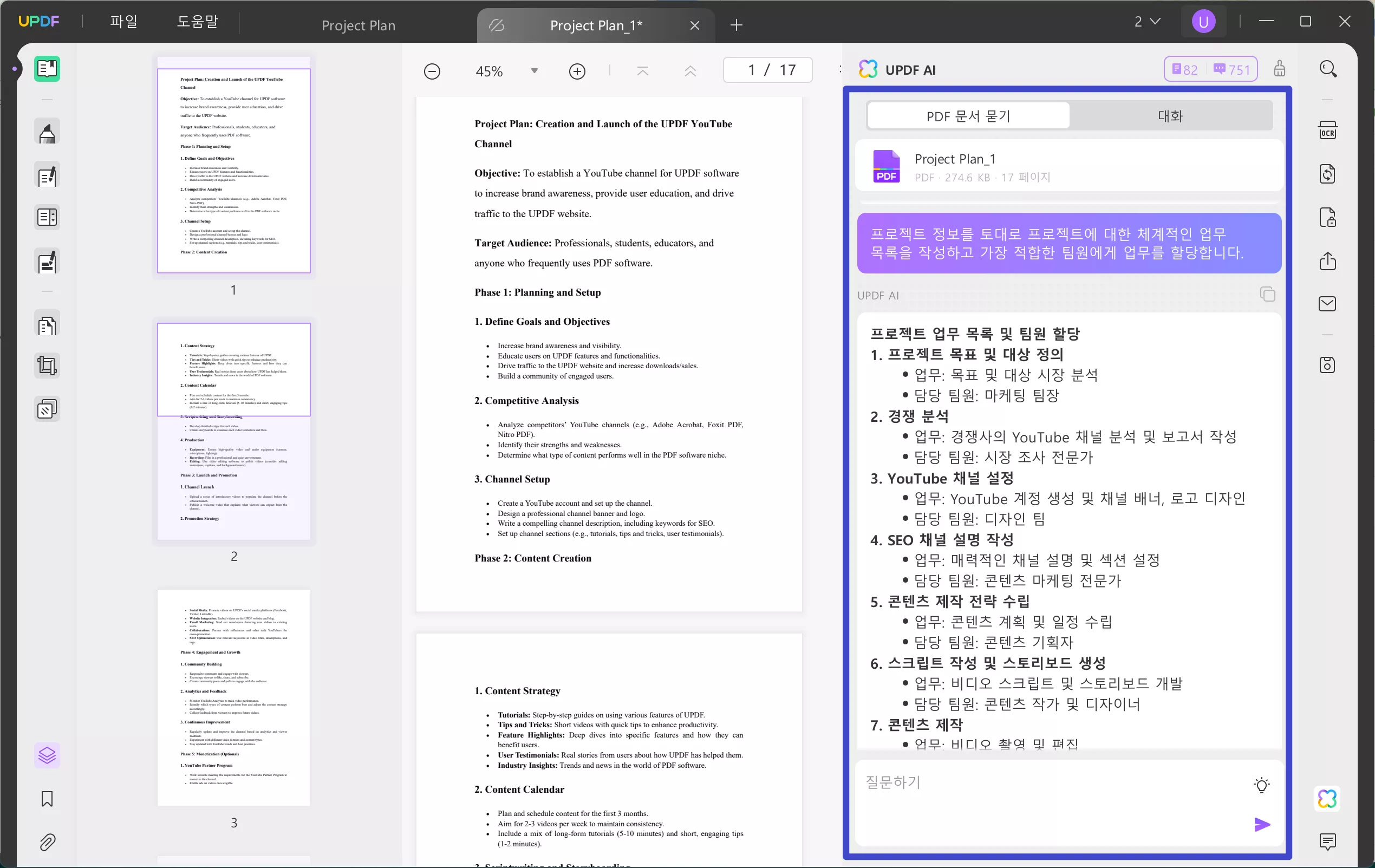Open the 파일 menu
The image size is (1375, 868).
[123, 22]
